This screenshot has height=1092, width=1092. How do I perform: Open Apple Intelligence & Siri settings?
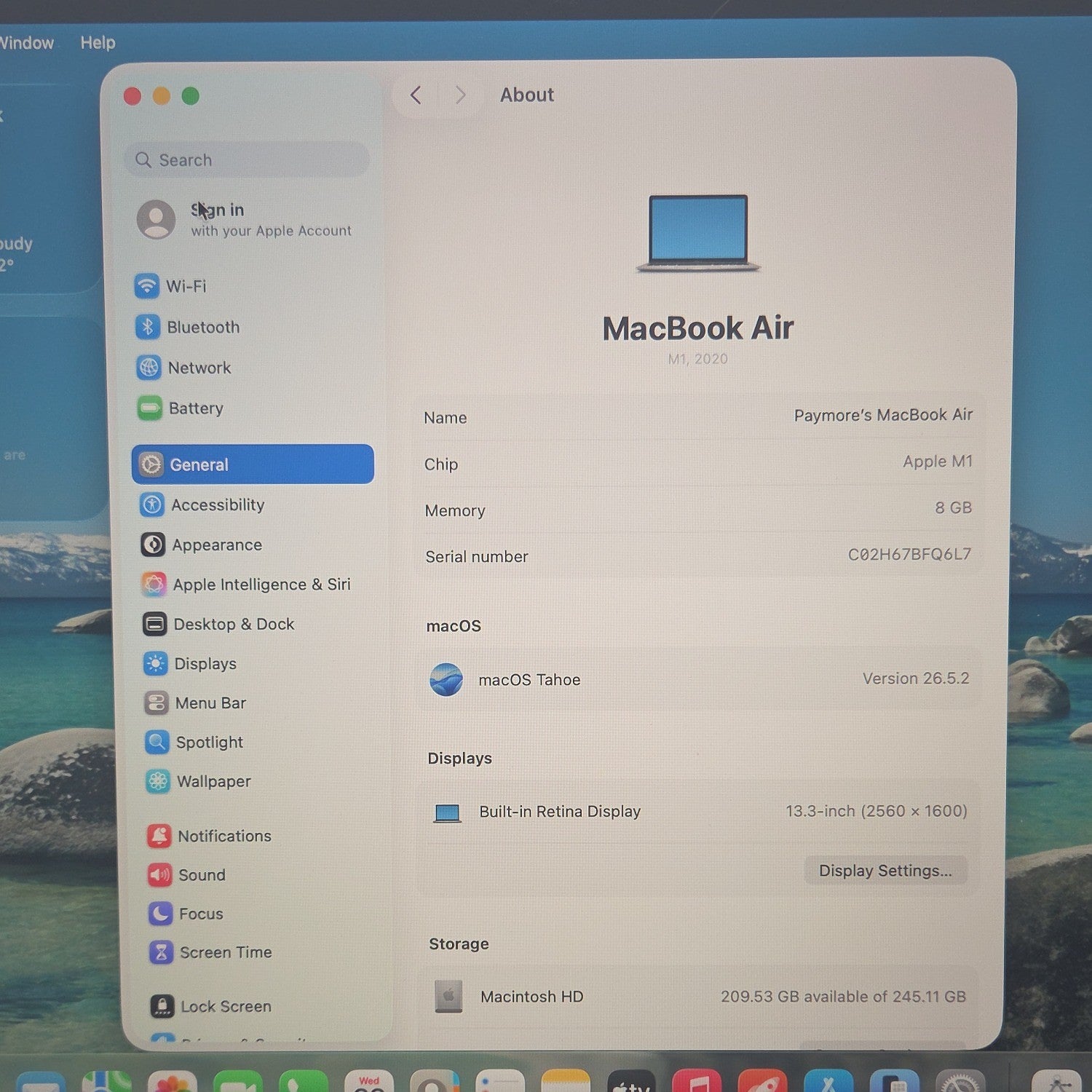[x=246, y=585]
